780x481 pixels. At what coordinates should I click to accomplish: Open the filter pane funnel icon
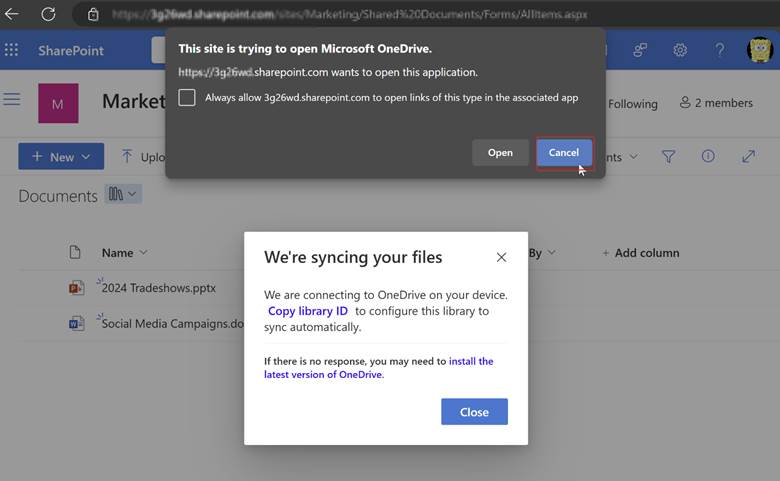(669, 157)
